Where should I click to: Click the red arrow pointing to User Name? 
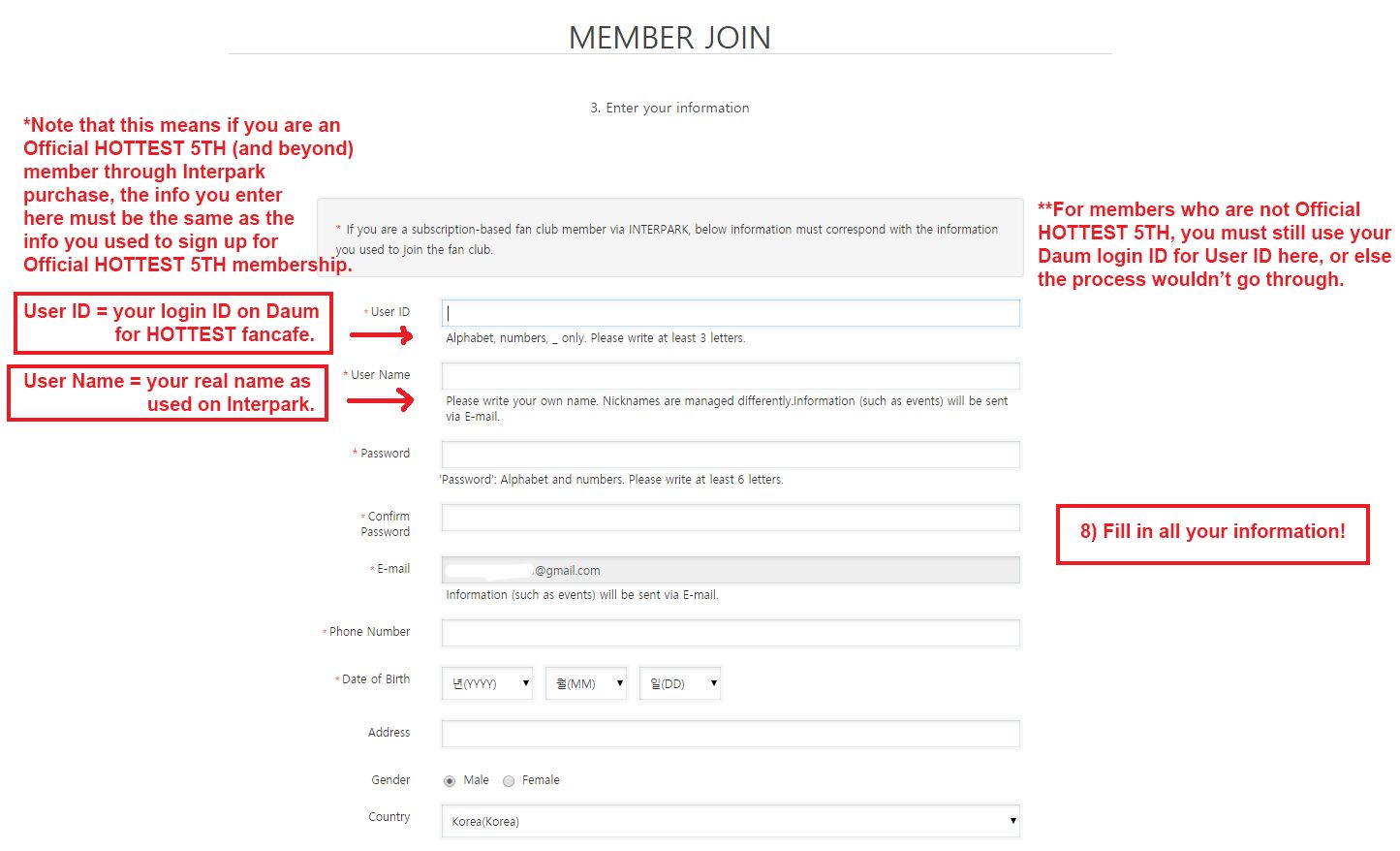click(x=381, y=399)
